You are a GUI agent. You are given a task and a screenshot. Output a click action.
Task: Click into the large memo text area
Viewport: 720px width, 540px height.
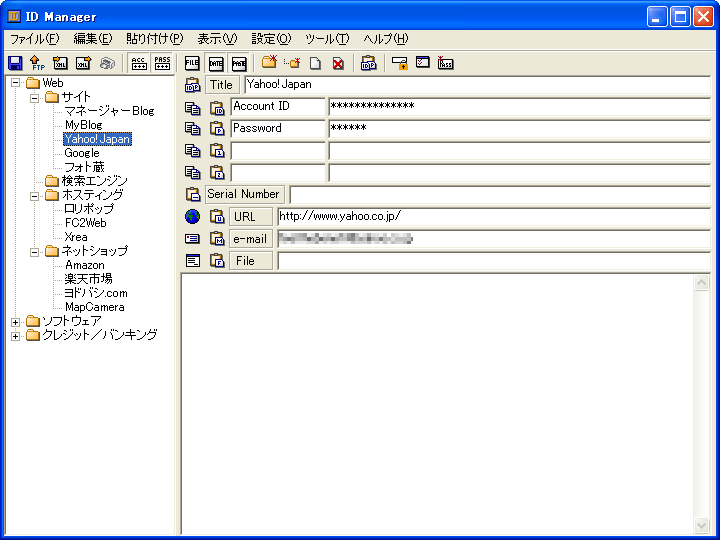click(438, 404)
